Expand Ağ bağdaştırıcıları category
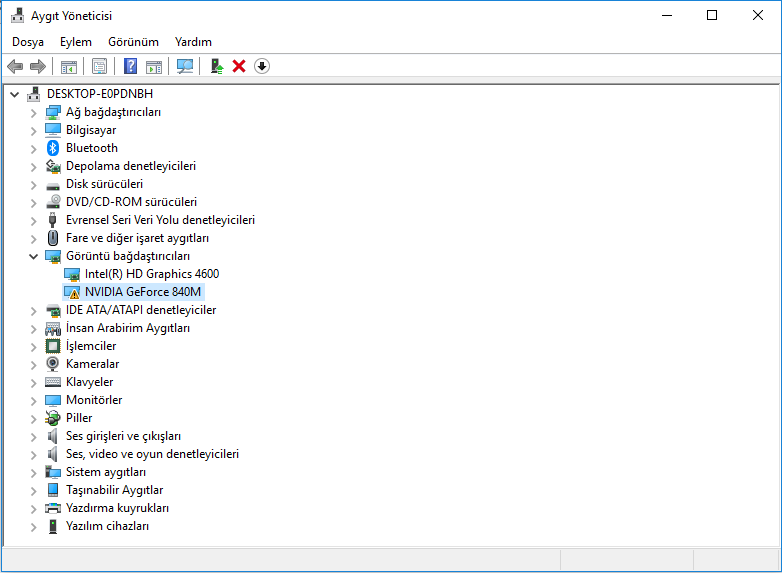Image resolution: width=782 pixels, height=573 pixels. (x=33, y=113)
